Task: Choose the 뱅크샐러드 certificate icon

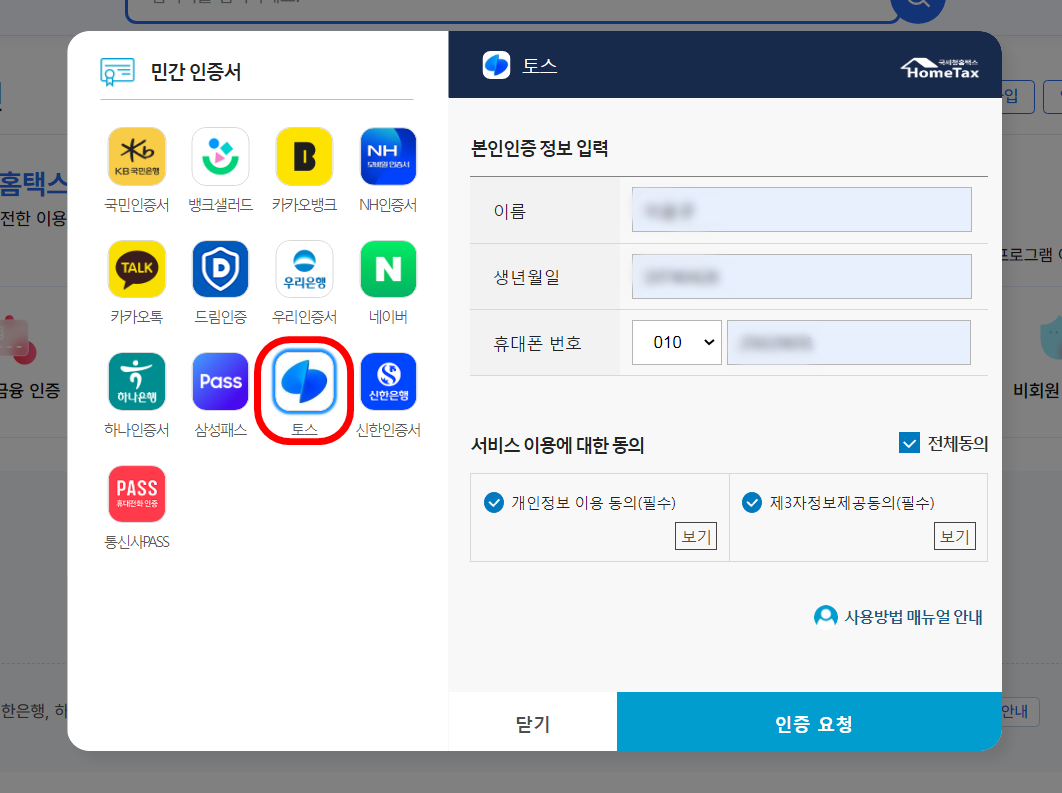Action: pyautogui.click(x=220, y=156)
